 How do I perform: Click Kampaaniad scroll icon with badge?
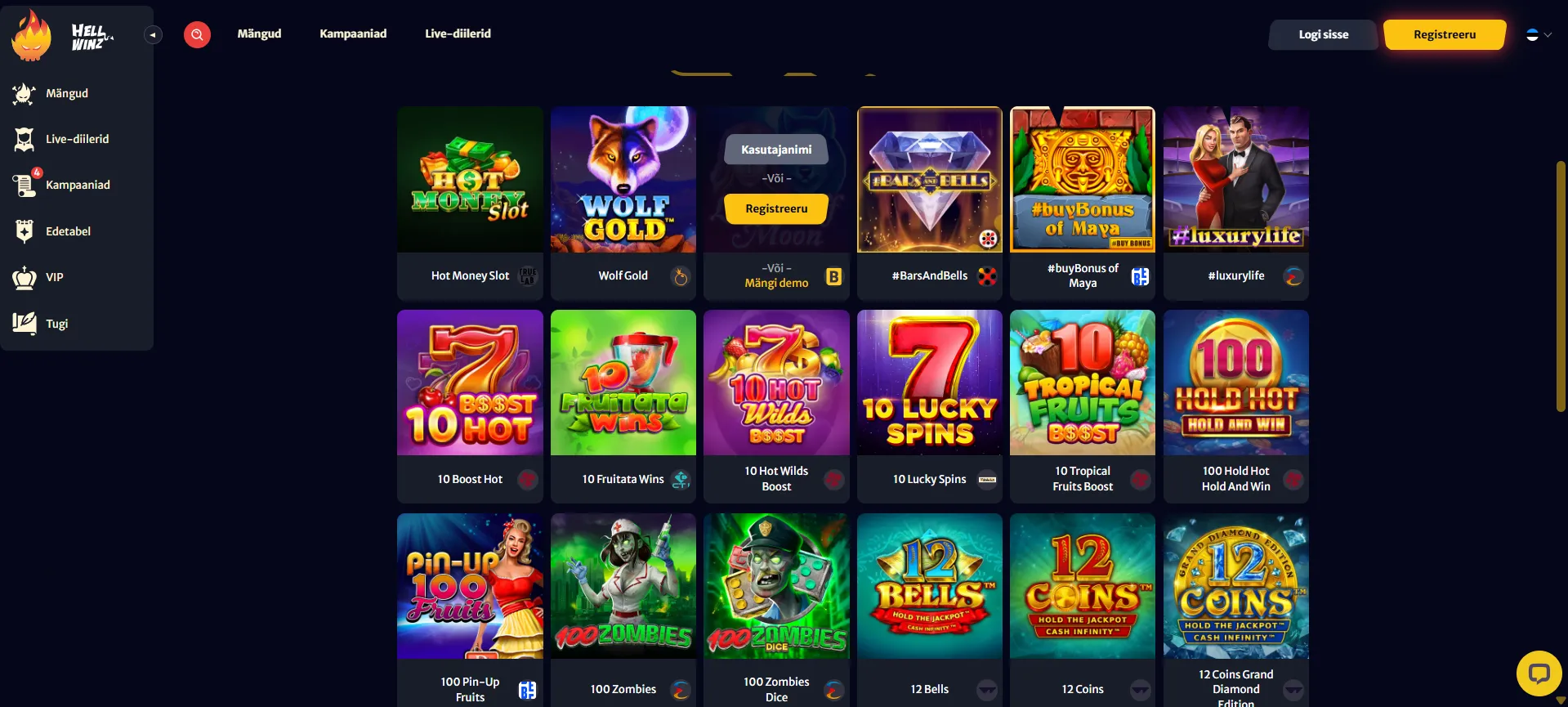point(25,185)
